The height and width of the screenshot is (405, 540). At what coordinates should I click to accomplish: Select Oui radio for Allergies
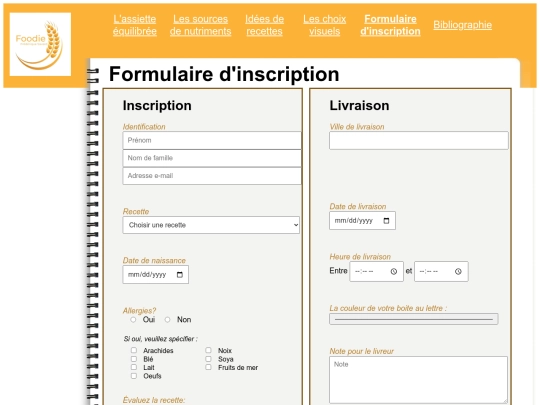[133, 320]
